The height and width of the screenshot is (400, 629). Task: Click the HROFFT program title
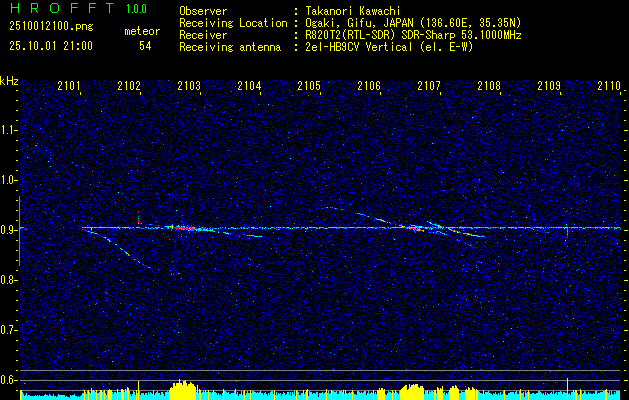[62, 8]
